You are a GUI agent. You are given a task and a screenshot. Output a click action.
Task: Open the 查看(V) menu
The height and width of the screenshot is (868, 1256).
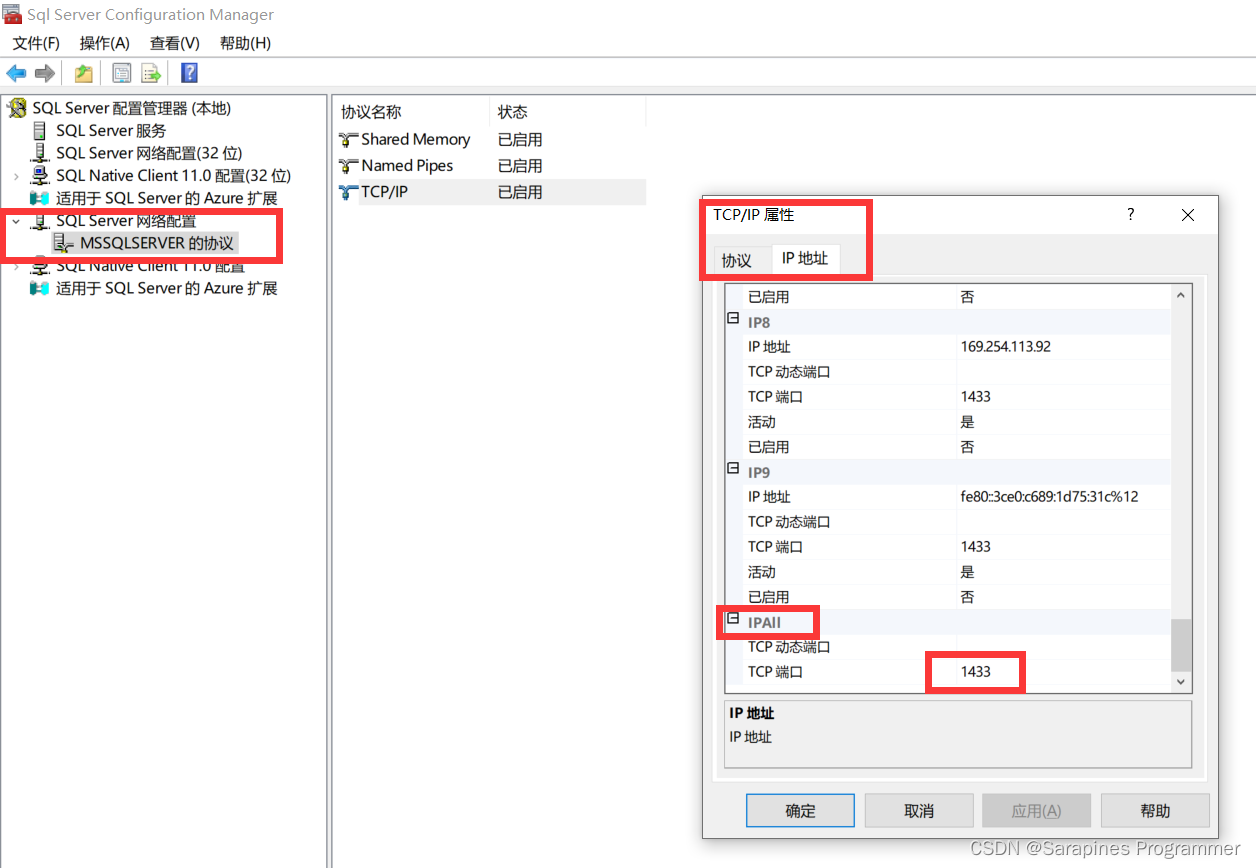pos(175,43)
